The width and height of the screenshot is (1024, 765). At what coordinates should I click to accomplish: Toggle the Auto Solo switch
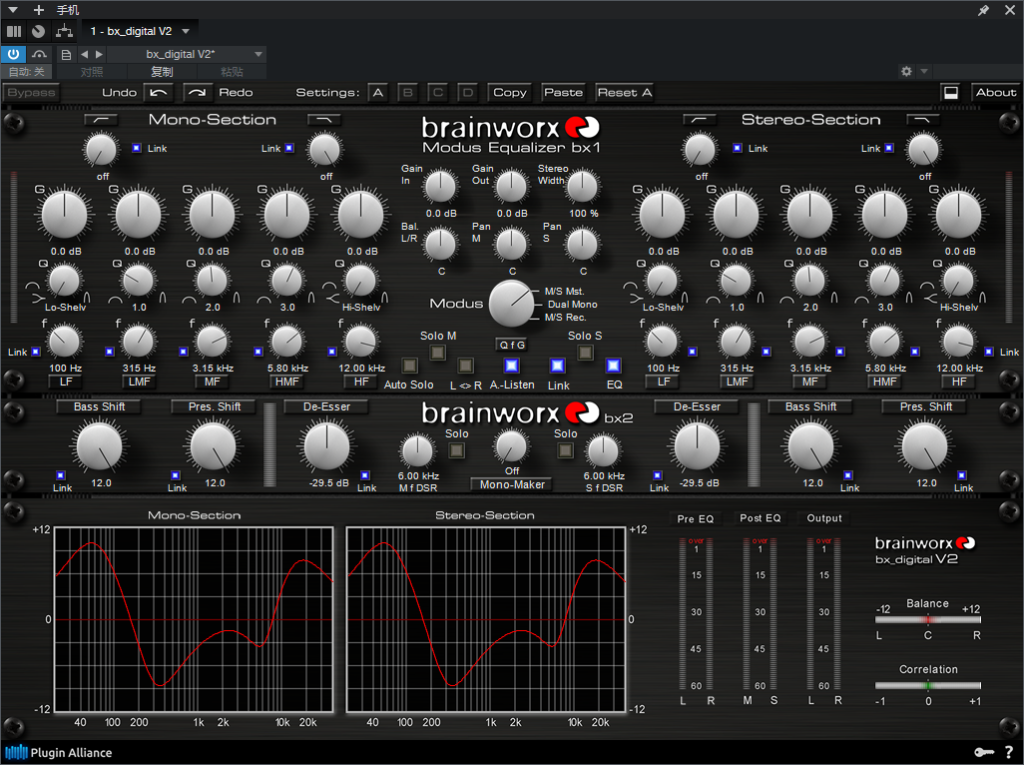pyautogui.click(x=409, y=366)
